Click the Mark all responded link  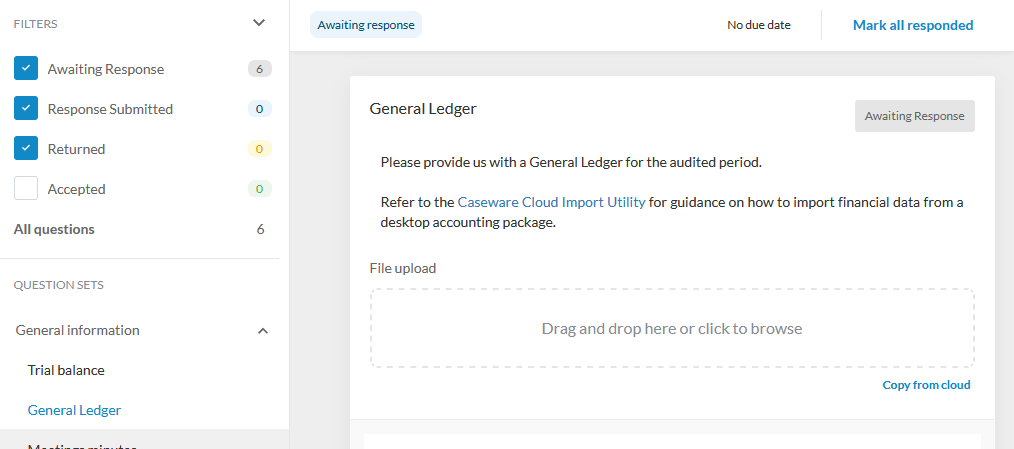[912, 25]
